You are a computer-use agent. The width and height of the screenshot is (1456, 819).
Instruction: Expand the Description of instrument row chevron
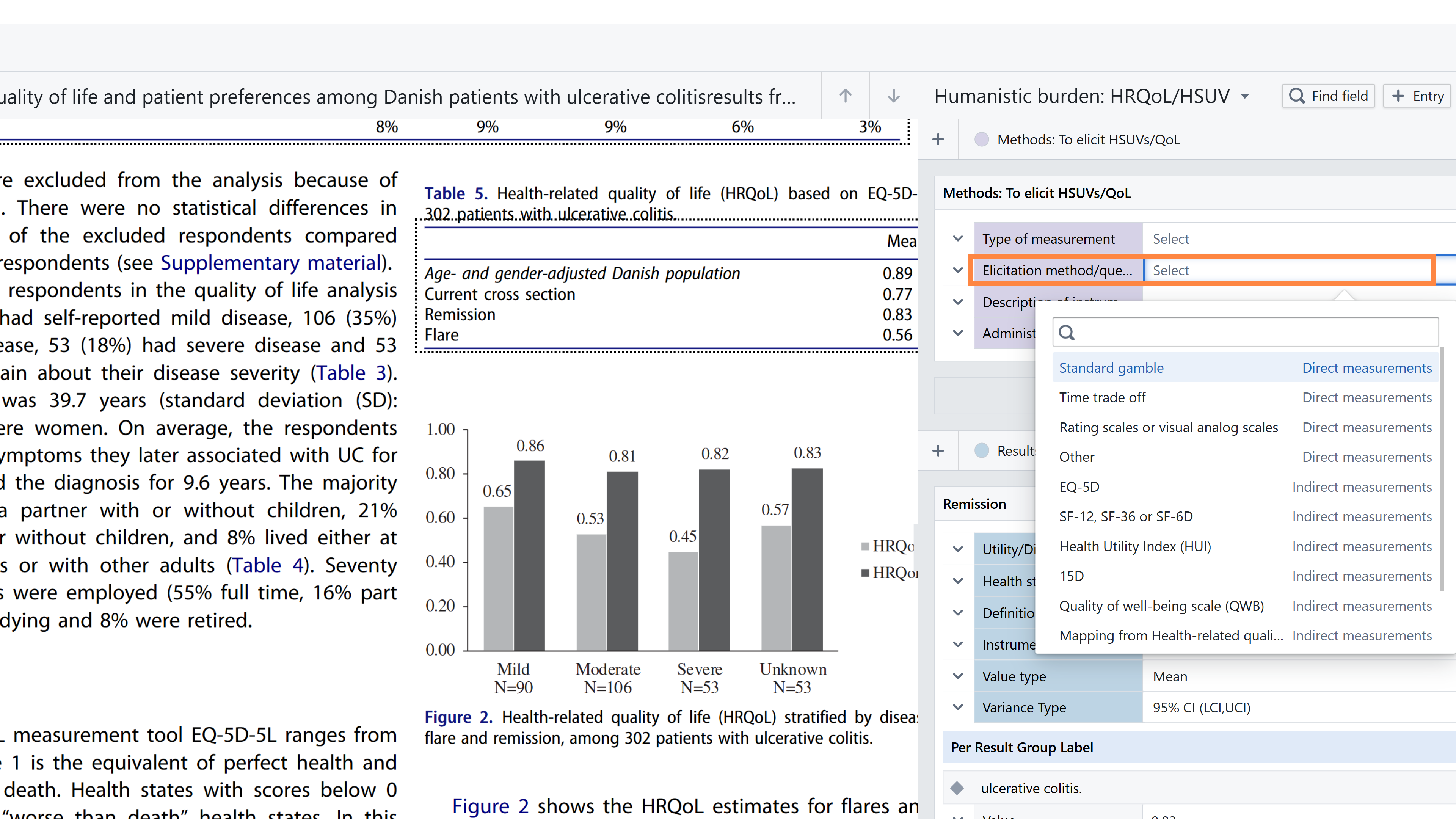coord(958,302)
